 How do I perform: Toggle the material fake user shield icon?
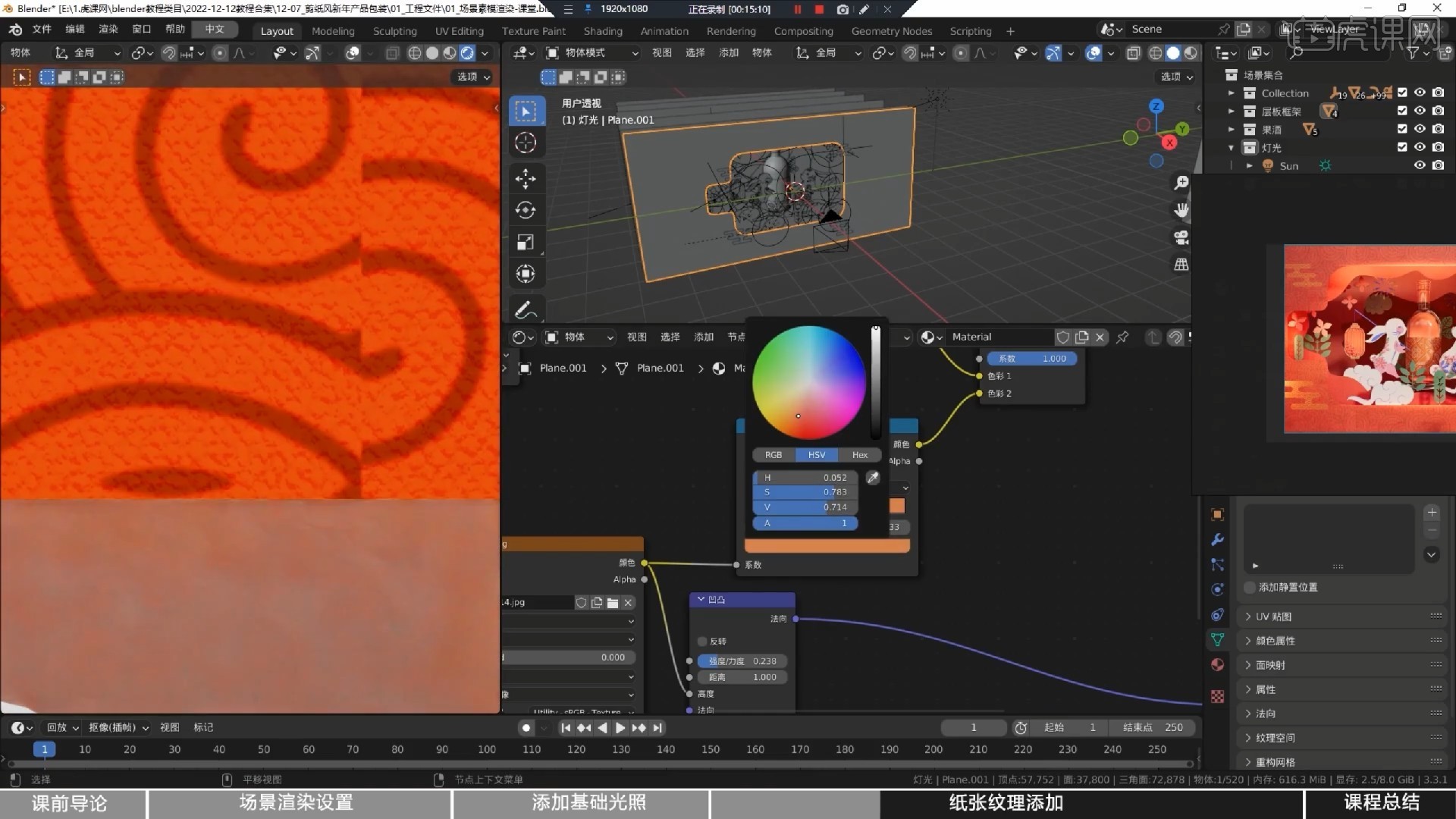[1063, 337]
